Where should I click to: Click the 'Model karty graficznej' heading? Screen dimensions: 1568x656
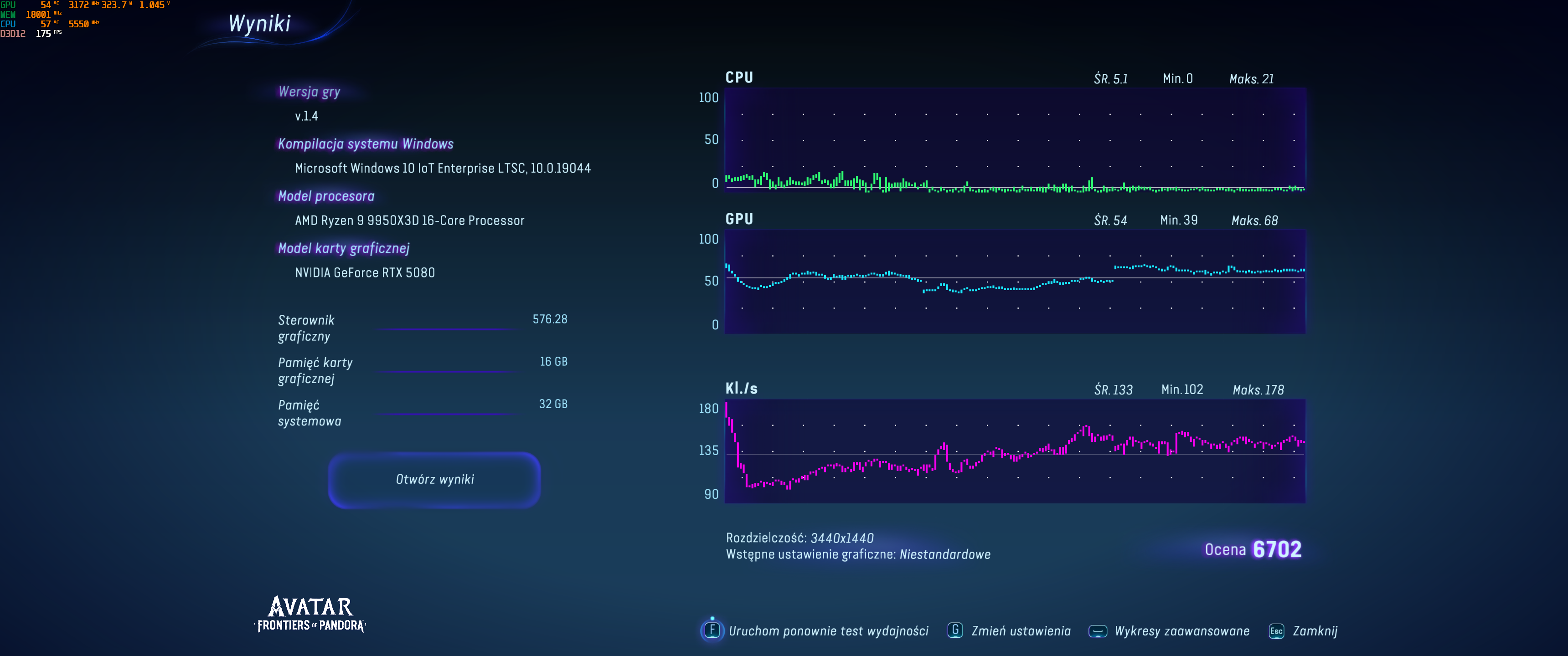click(343, 248)
